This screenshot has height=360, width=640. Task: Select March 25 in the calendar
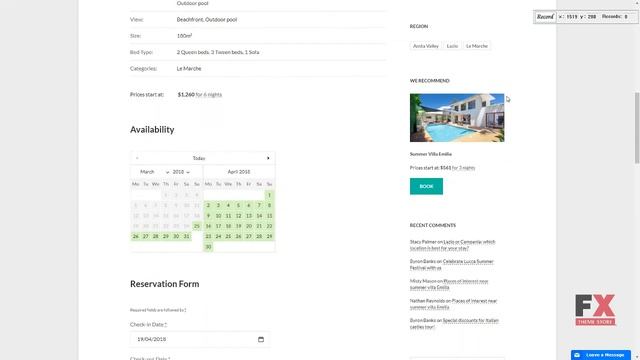[x=197, y=226]
